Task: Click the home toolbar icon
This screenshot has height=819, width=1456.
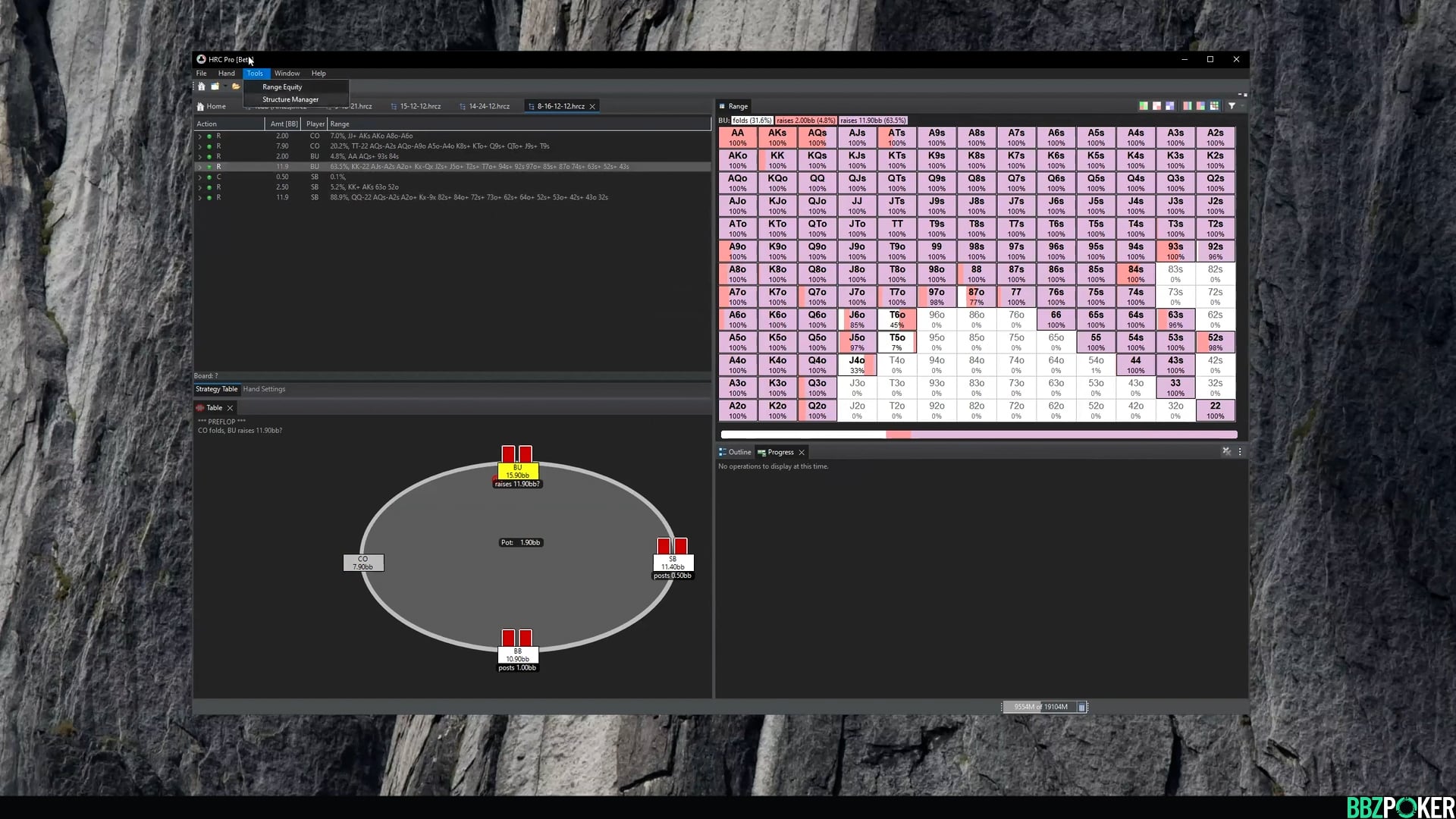Action: [202, 86]
